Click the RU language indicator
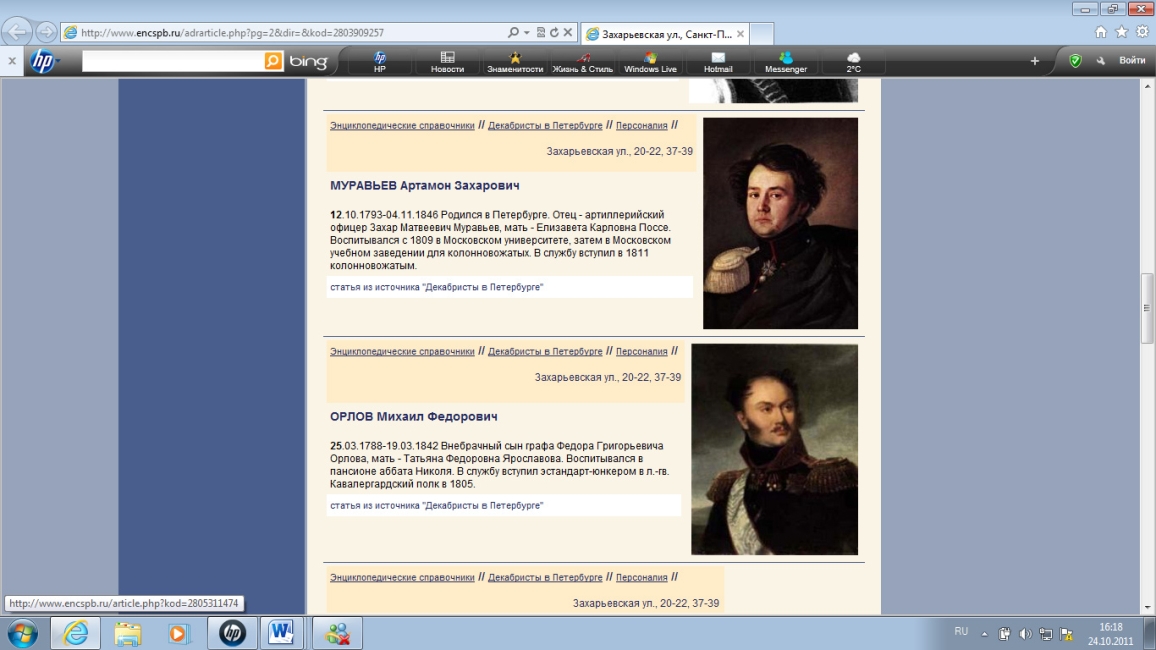The height and width of the screenshot is (650, 1156). coord(961,632)
